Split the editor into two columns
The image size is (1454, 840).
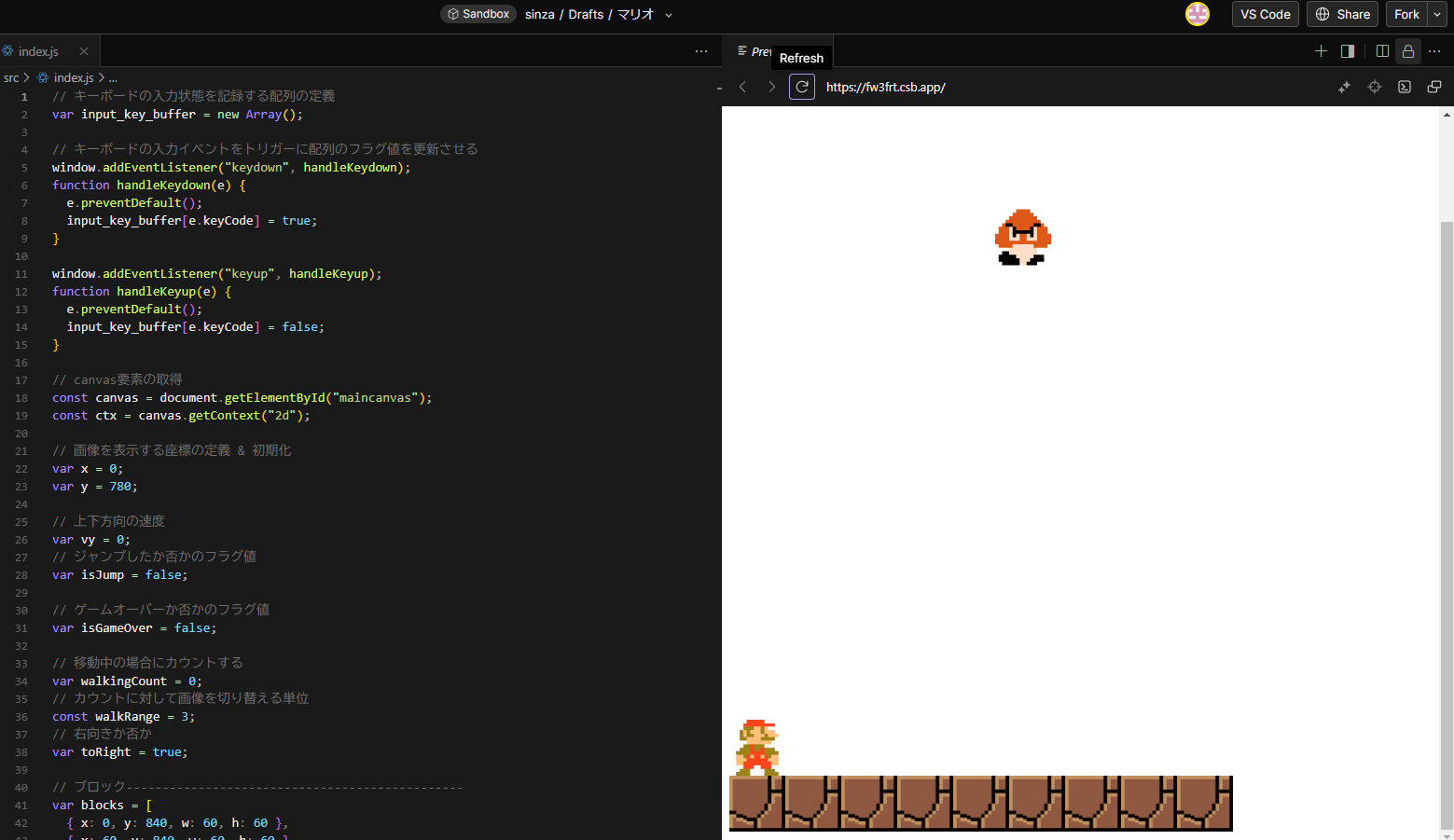[x=1382, y=51]
